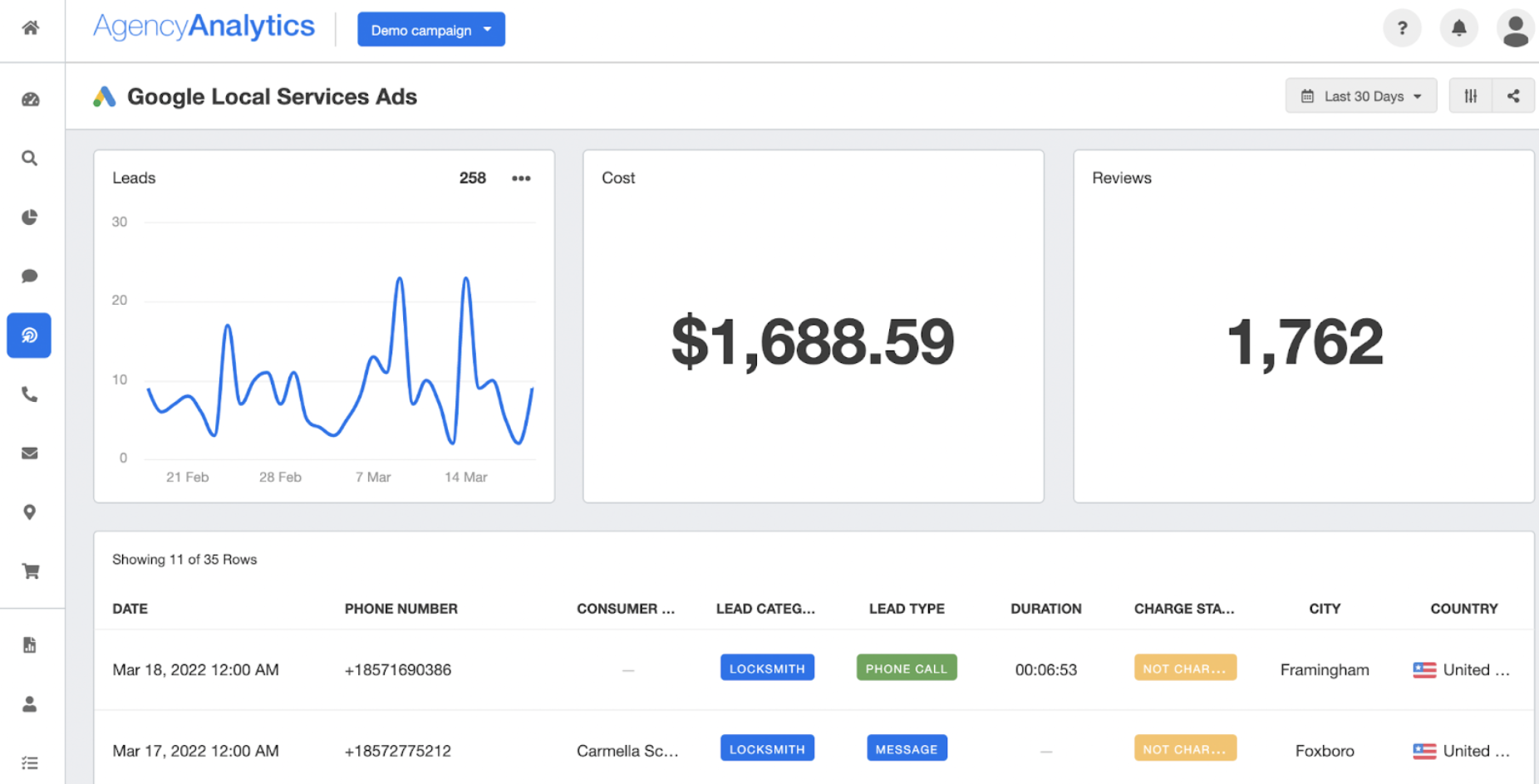The width and height of the screenshot is (1539, 784).
Task: Click the 1,762 reviews value
Action: point(1305,341)
